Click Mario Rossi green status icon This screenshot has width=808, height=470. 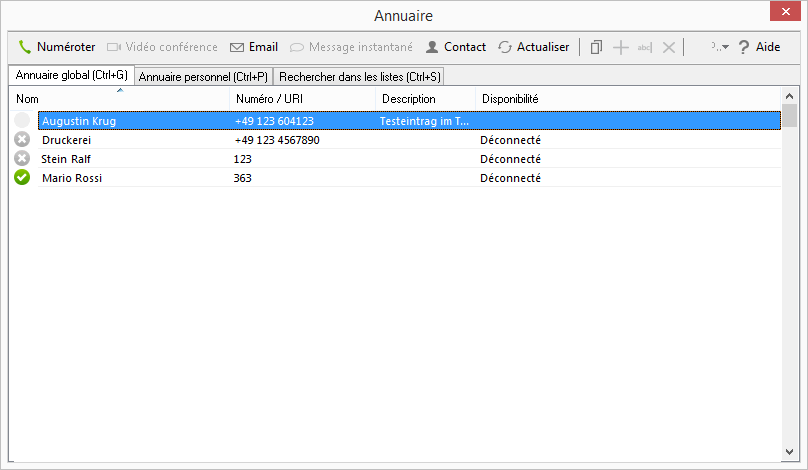(22, 177)
